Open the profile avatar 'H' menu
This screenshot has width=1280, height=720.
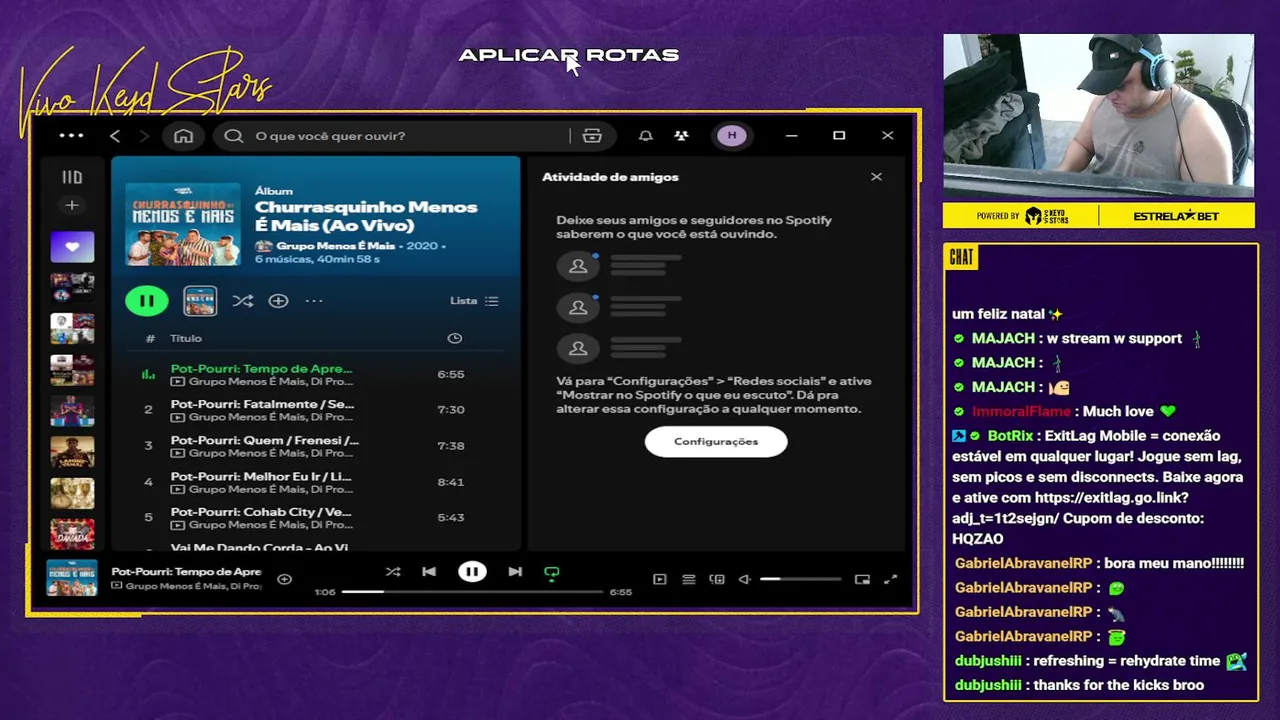pyautogui.click(x=732, y=136)
